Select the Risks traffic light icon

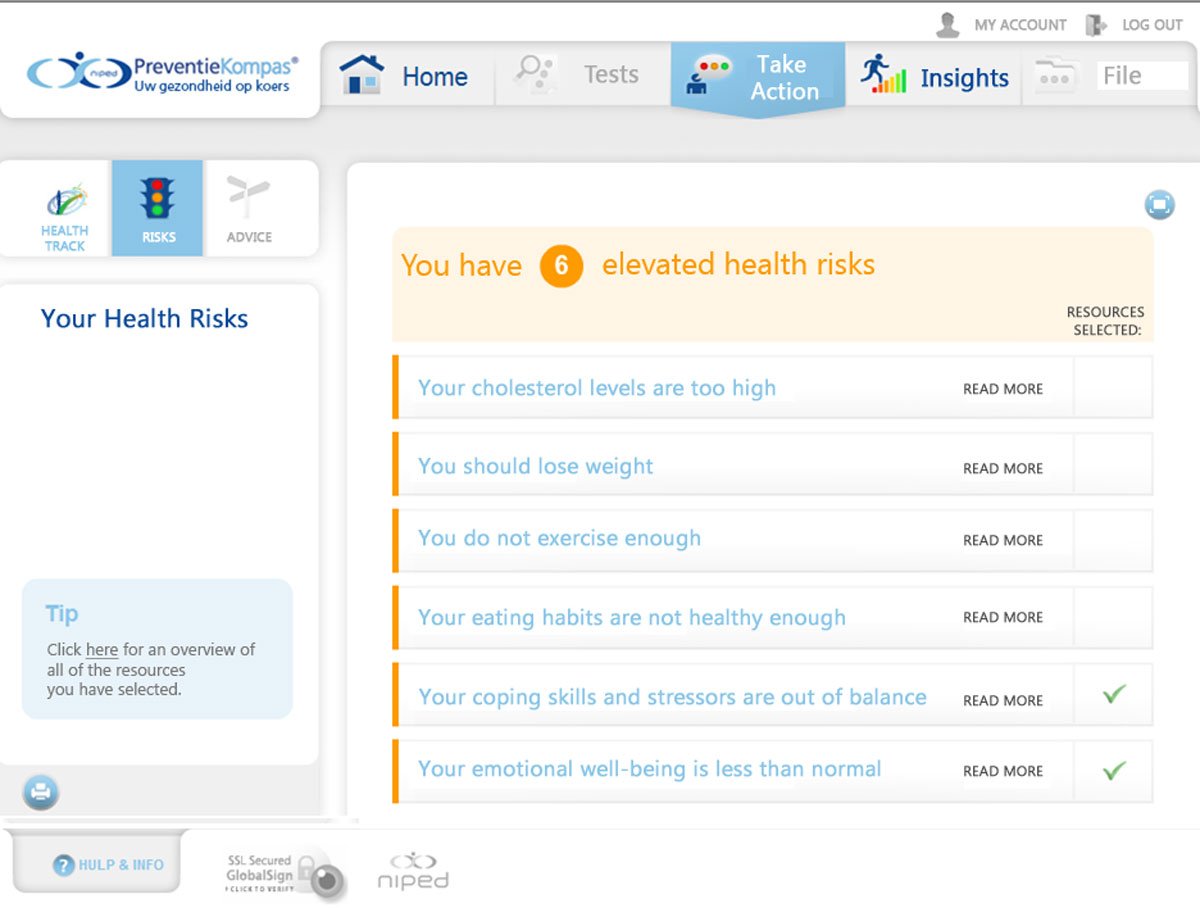[x=158, y=209]
